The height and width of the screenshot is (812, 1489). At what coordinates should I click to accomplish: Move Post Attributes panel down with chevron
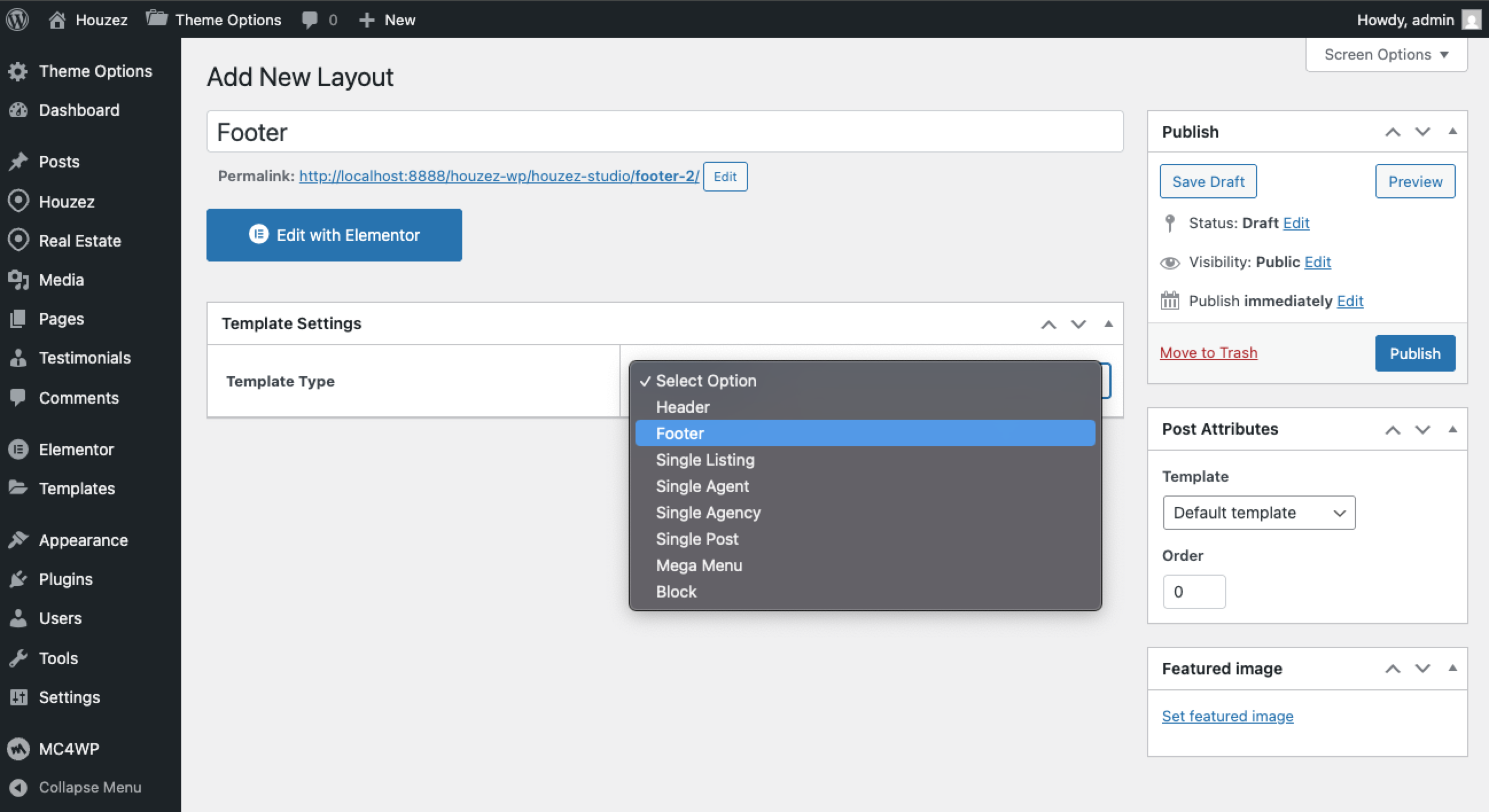tap(1422, 429)
